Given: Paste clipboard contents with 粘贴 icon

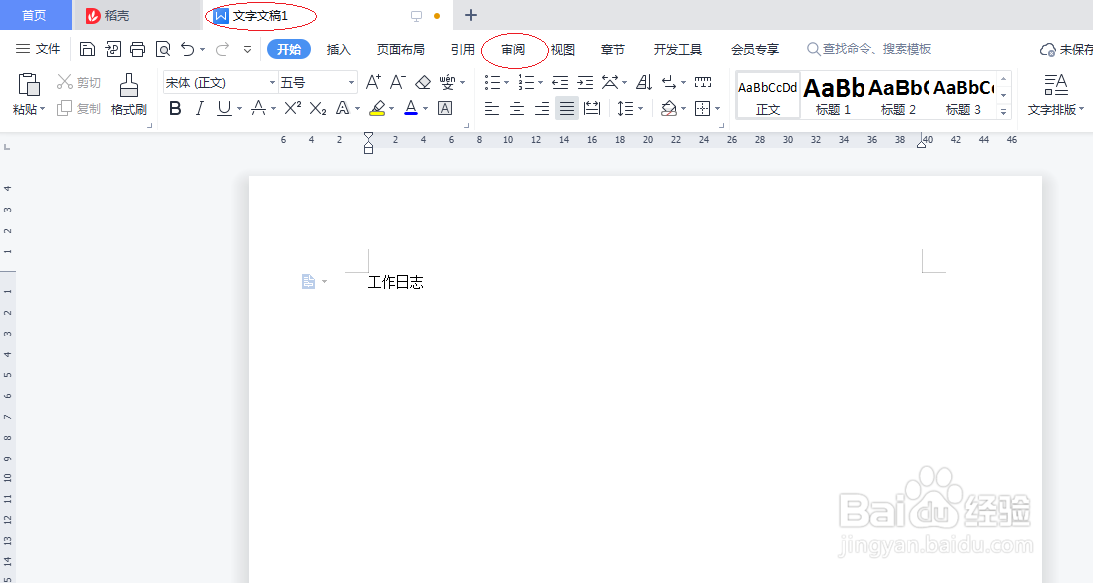Looking at the screenshot, I should [29, 85].
